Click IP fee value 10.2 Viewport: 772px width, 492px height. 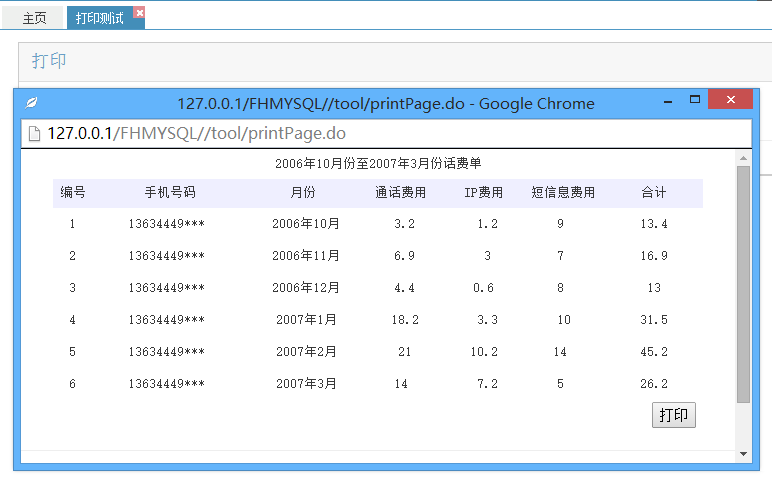pos(484,352)
